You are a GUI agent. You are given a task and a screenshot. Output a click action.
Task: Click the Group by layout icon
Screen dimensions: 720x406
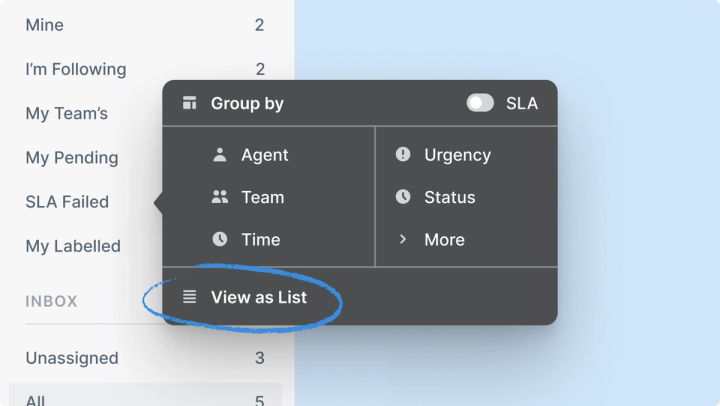pos(189,103)
